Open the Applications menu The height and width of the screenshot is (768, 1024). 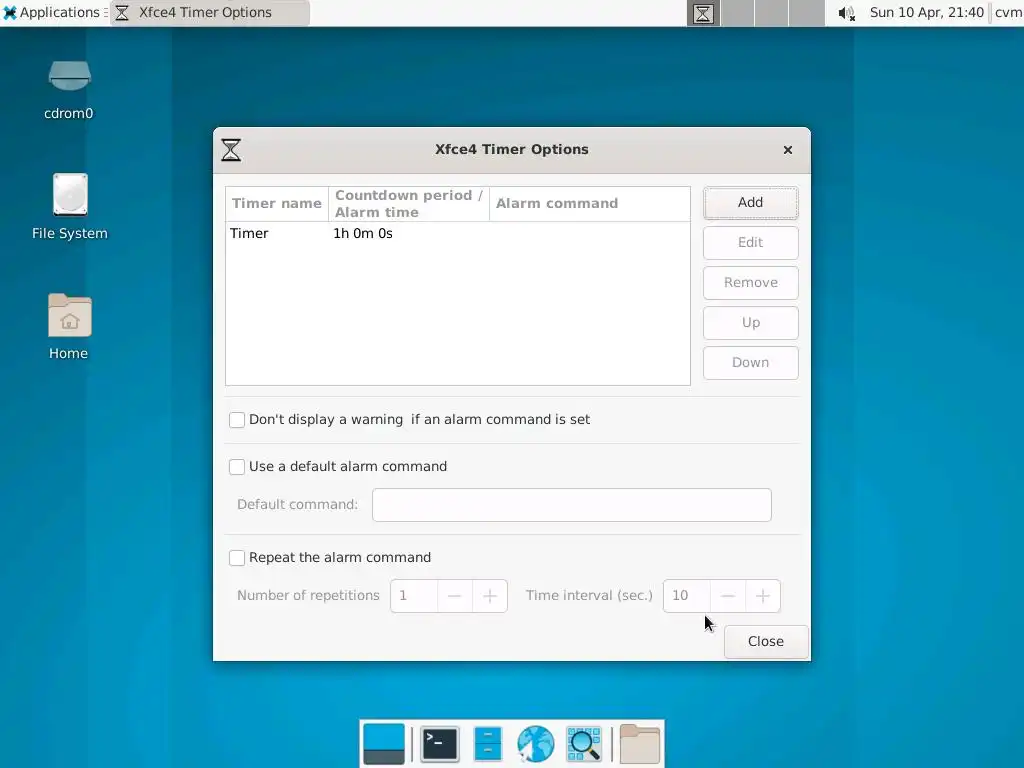(x=53, y=12)
